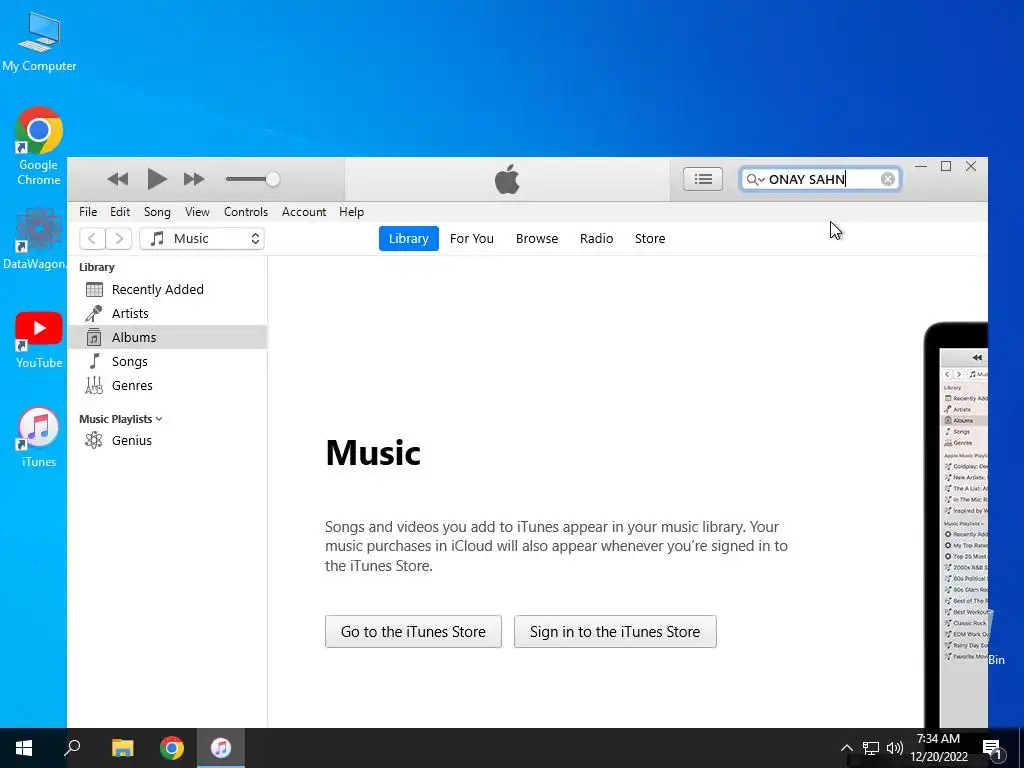Click the network tray icon
1024x768 pixels.
(x=871, y=748)
